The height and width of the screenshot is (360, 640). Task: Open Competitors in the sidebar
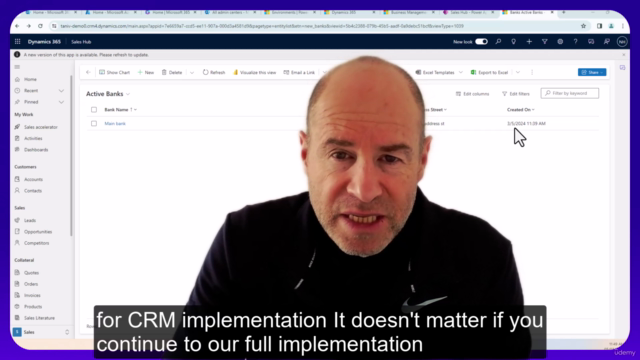[36, 243]
